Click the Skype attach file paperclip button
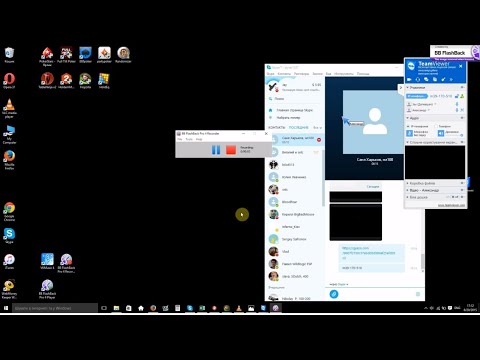The width and height of the screenshot is (480, 360). (334, 294)
